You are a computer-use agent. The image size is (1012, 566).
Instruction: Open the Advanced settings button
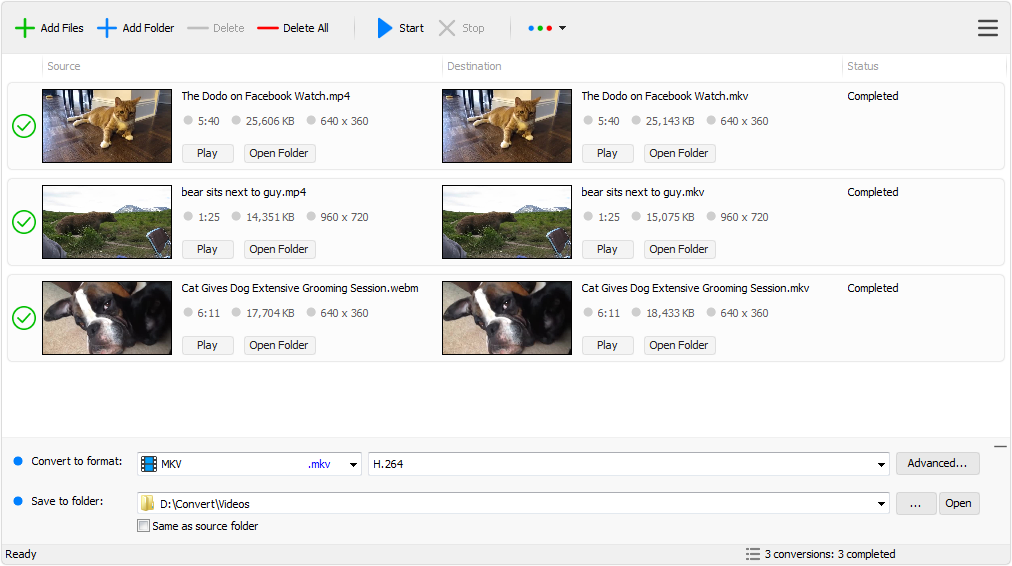click(937, 463)
